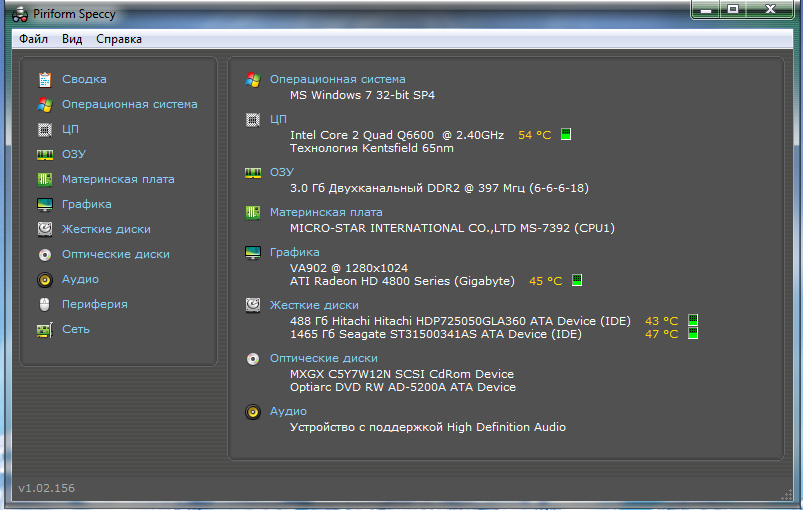Click the GPU temperature indicator next to 45 °C
The height and width of the screenshot is (510, 803).
click(x=577, y=281)
